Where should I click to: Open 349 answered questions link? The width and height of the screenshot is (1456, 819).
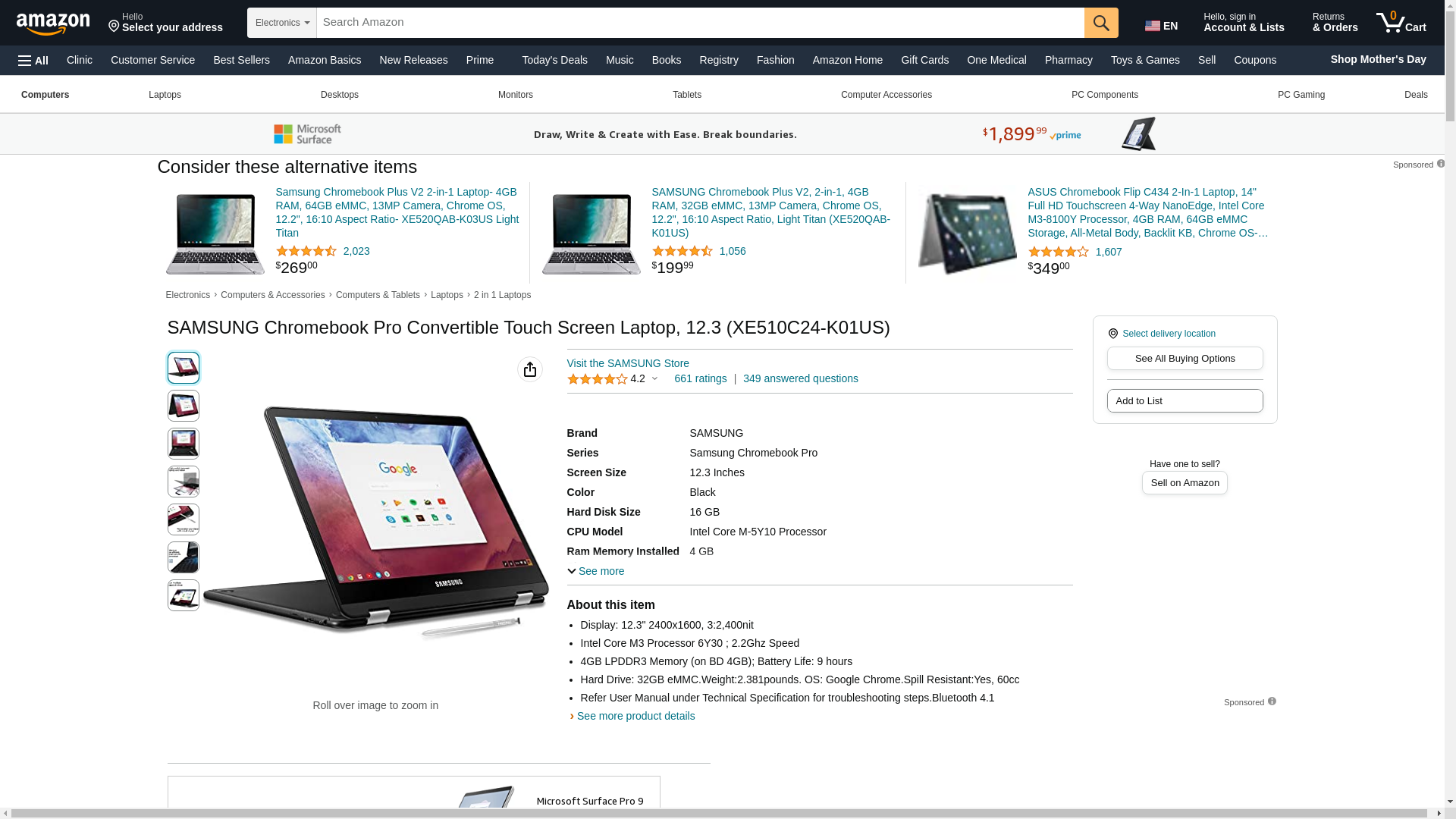801,378
